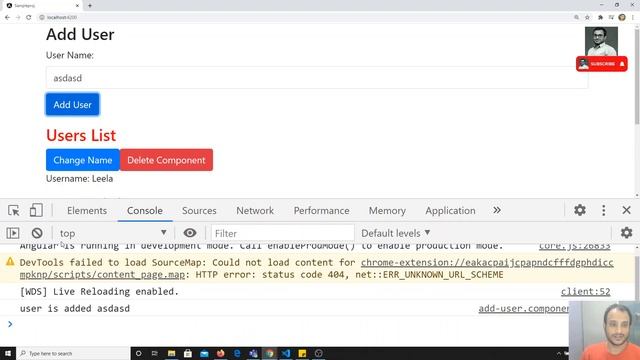The height and width of the screenshot is (360, 640).
Task: Open the Chrome profile avatar
Action: point(622,17)
